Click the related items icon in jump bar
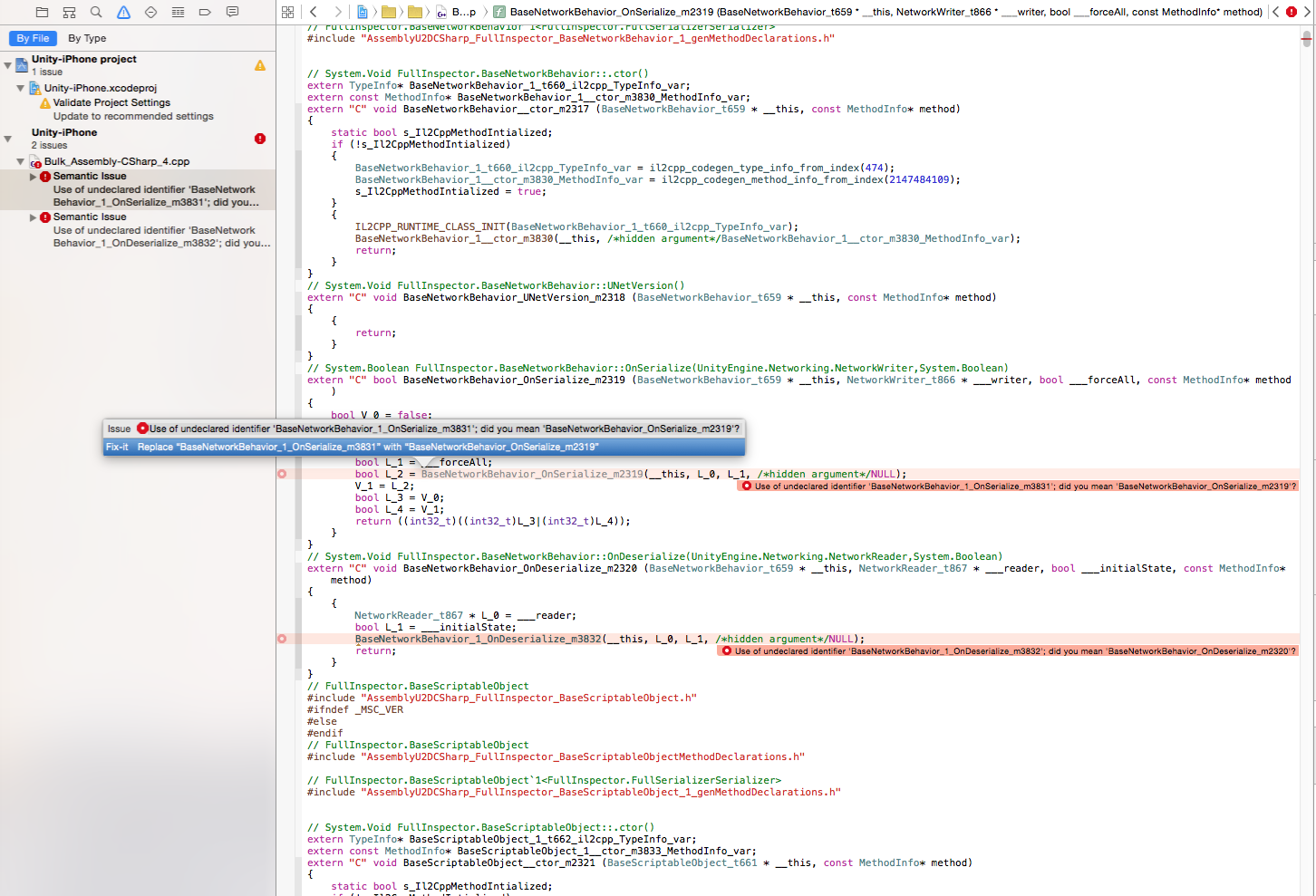Viewport: 1316px width, 896px height. [x=287, y=12]
